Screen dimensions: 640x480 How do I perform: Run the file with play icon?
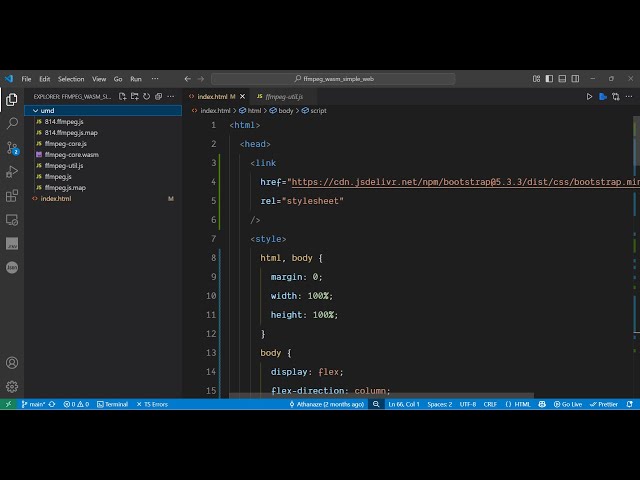[x=589, y=96]
